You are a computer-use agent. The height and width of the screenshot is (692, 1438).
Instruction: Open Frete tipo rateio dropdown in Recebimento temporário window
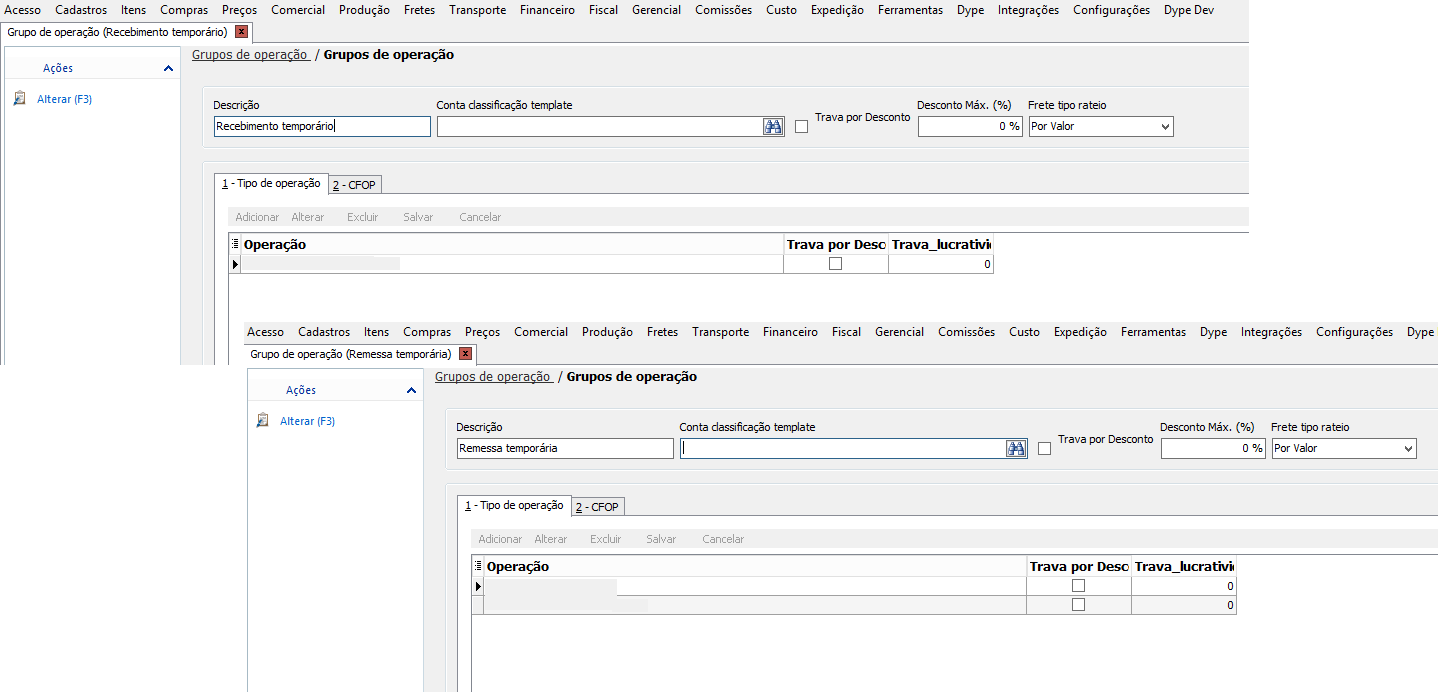(x=1164, y=127)
